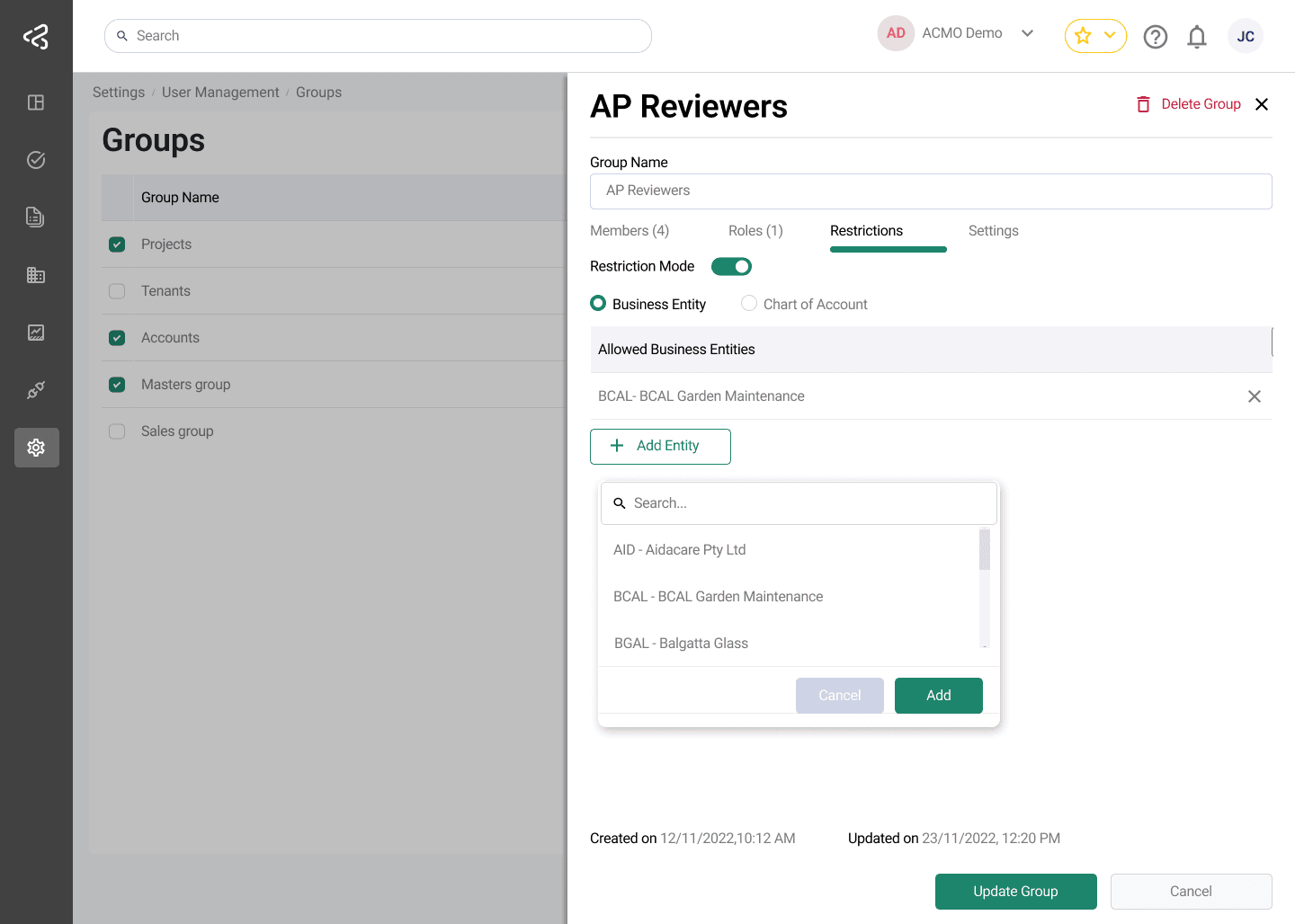Uncheck the Projects group checkbox
This screenshot has height=924, width=1295.
(x=117, y=244)
